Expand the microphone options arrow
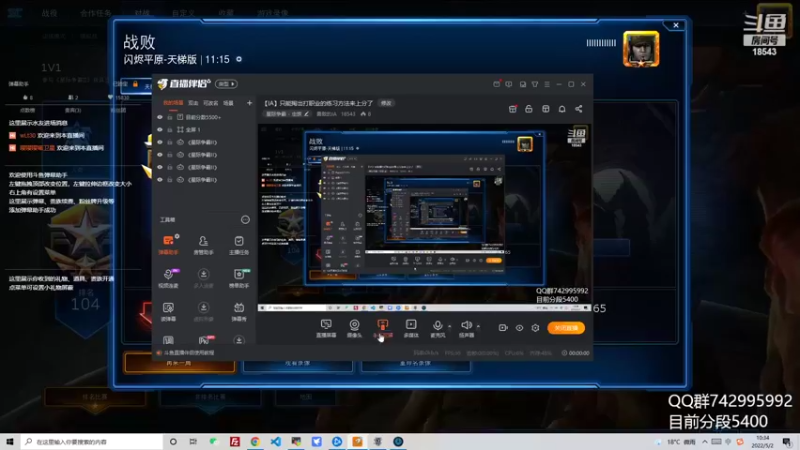This screenshot has width=800, height=450. (x=449, y=326)
